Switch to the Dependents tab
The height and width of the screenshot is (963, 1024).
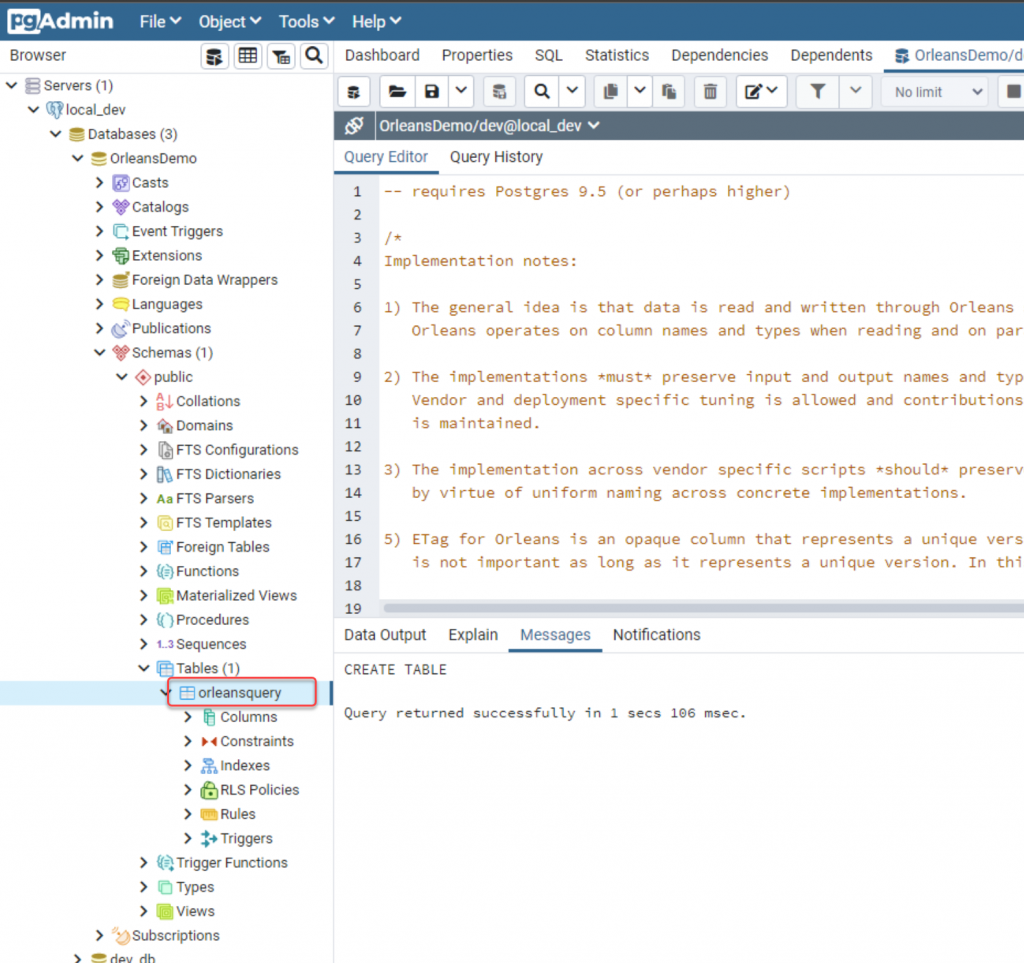pos(831,55)
